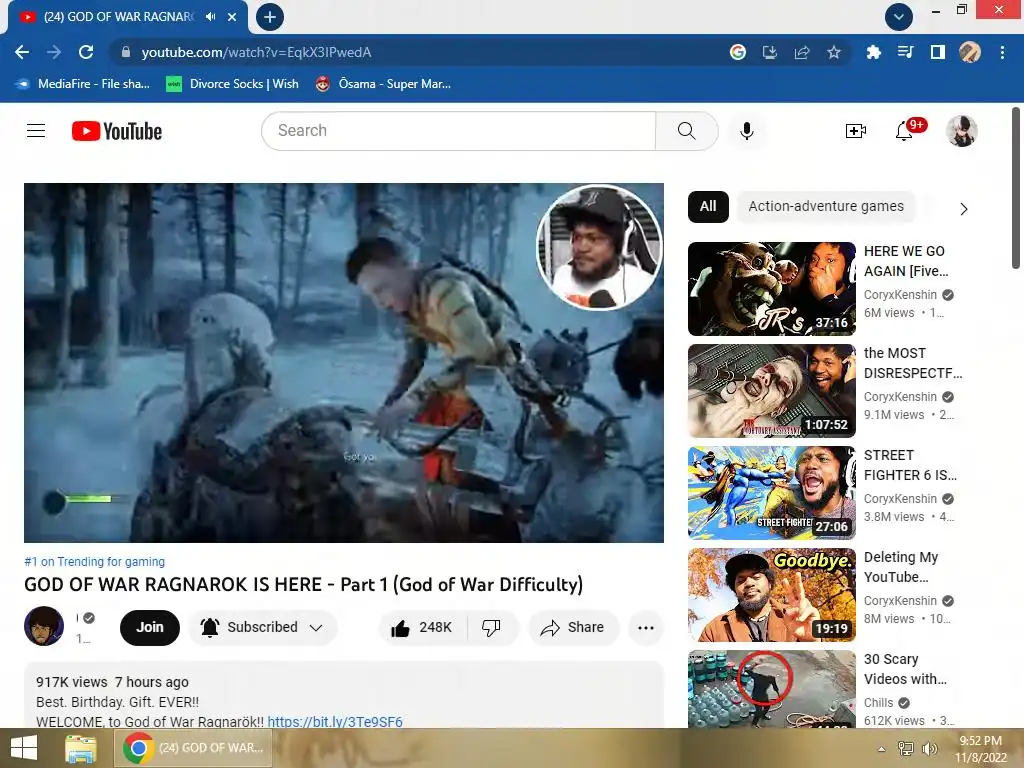Open Deleting My YouTube video thumbnail
The height and width of the screenshot is (768, 1024).
click(x=771, y=594)
